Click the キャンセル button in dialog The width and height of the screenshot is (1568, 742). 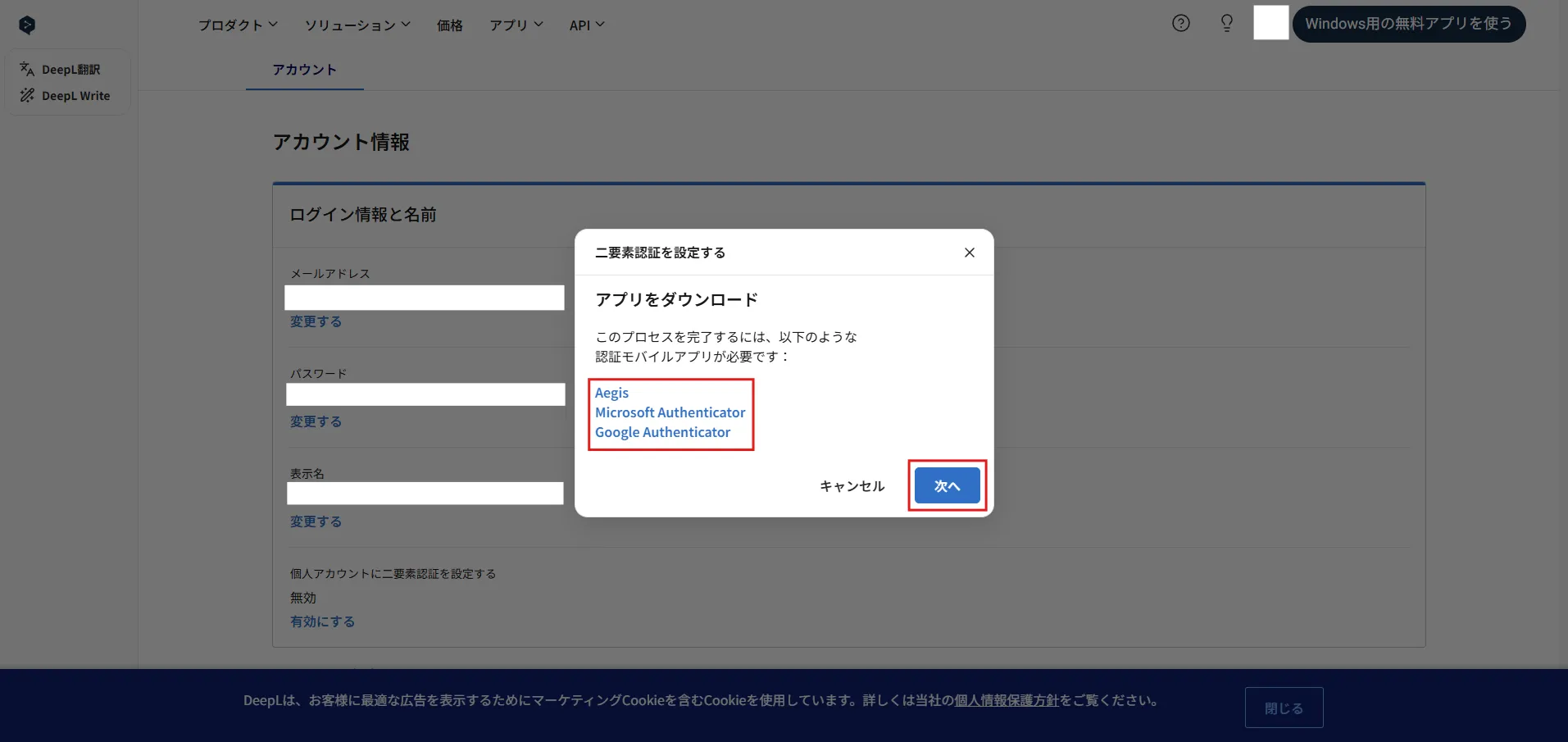click(x=852, y=486)
